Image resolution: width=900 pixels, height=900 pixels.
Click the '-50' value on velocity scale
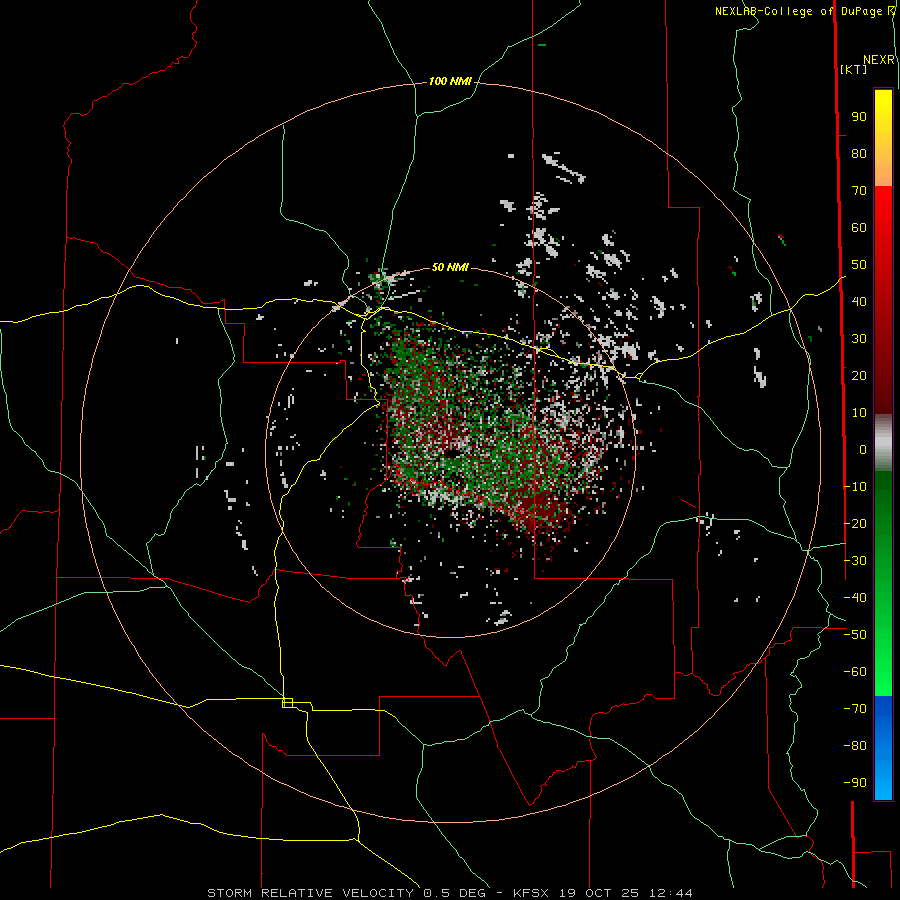(x=855, y=635)
